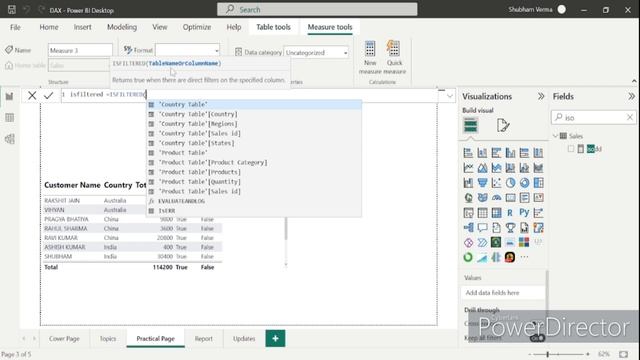
Task: Click the Save icon in title bar
Action: [x=11, y=9]
